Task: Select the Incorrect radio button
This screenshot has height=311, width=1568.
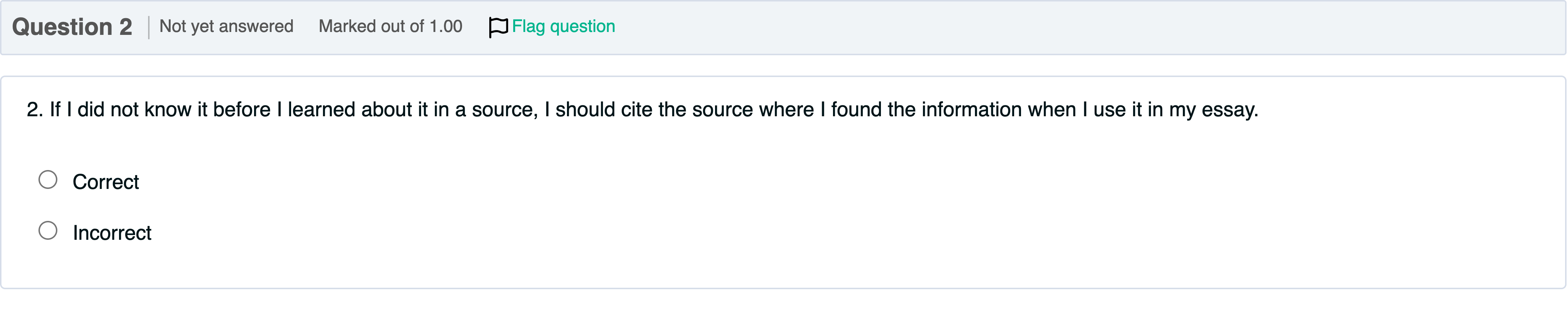Action: 48,230
